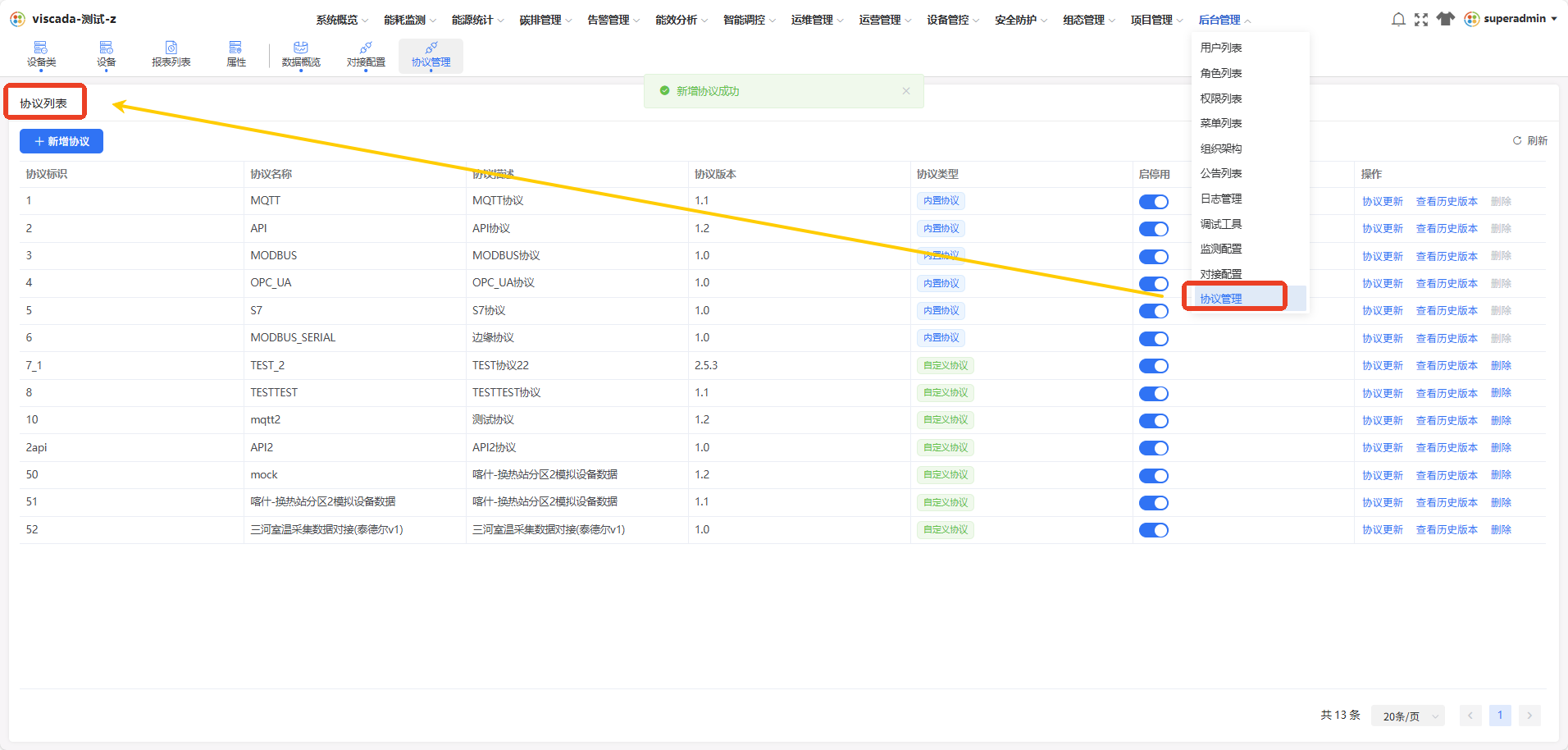Image resolution: width=1568 pixels, height=750 pixels.
Task: Toggle the TESTTEST protocol switch
Action: 1153,394
